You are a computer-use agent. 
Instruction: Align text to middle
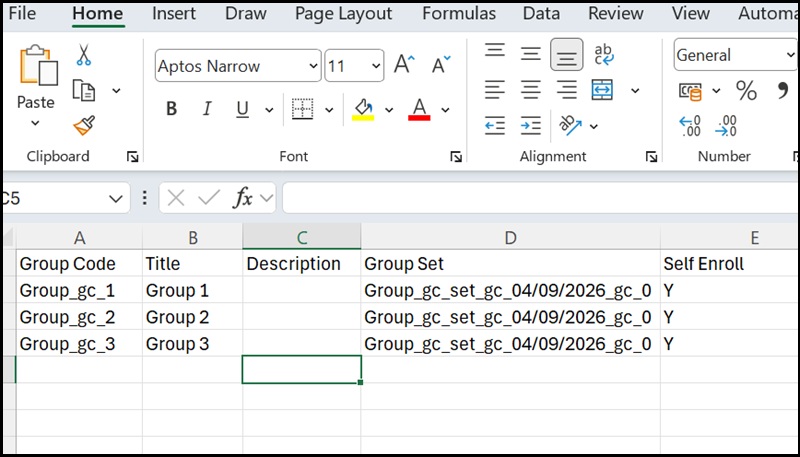pyautogui.click(x=531, y=54)
